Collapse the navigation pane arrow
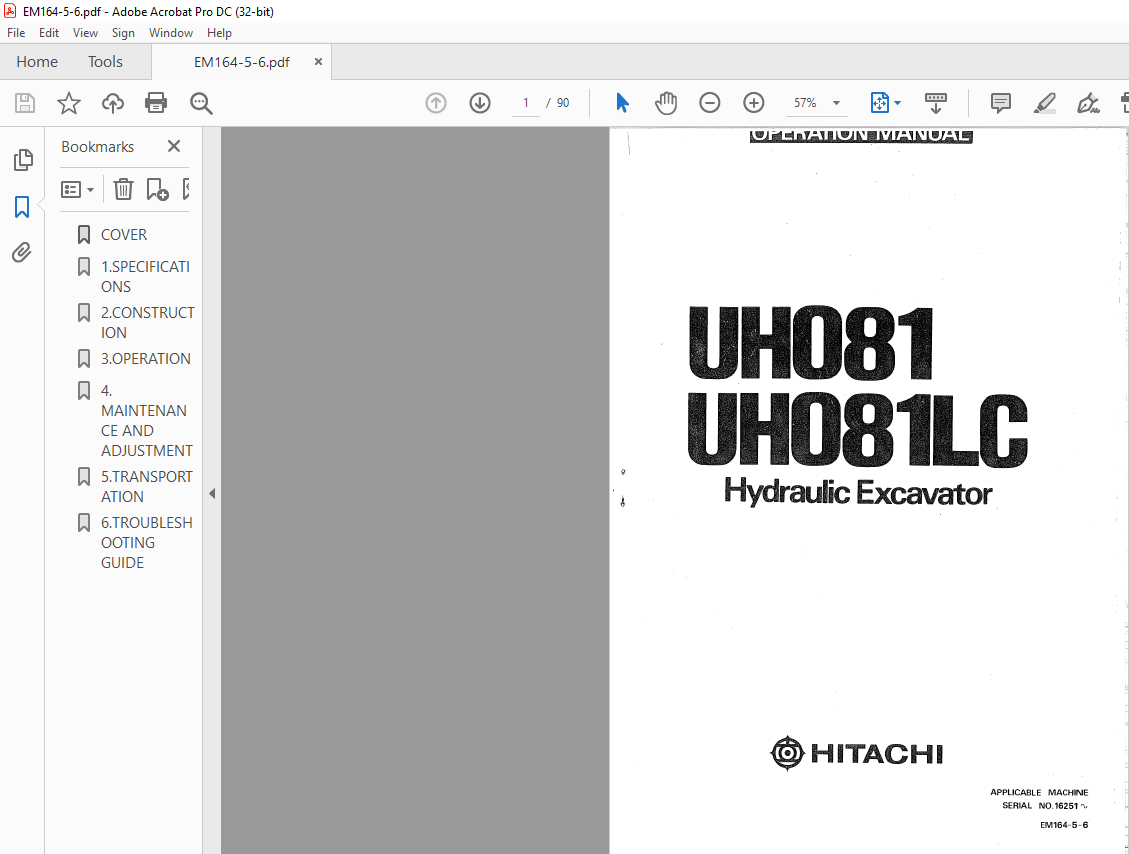This screenshot has height=854, width=1129. tap(212, 494)
